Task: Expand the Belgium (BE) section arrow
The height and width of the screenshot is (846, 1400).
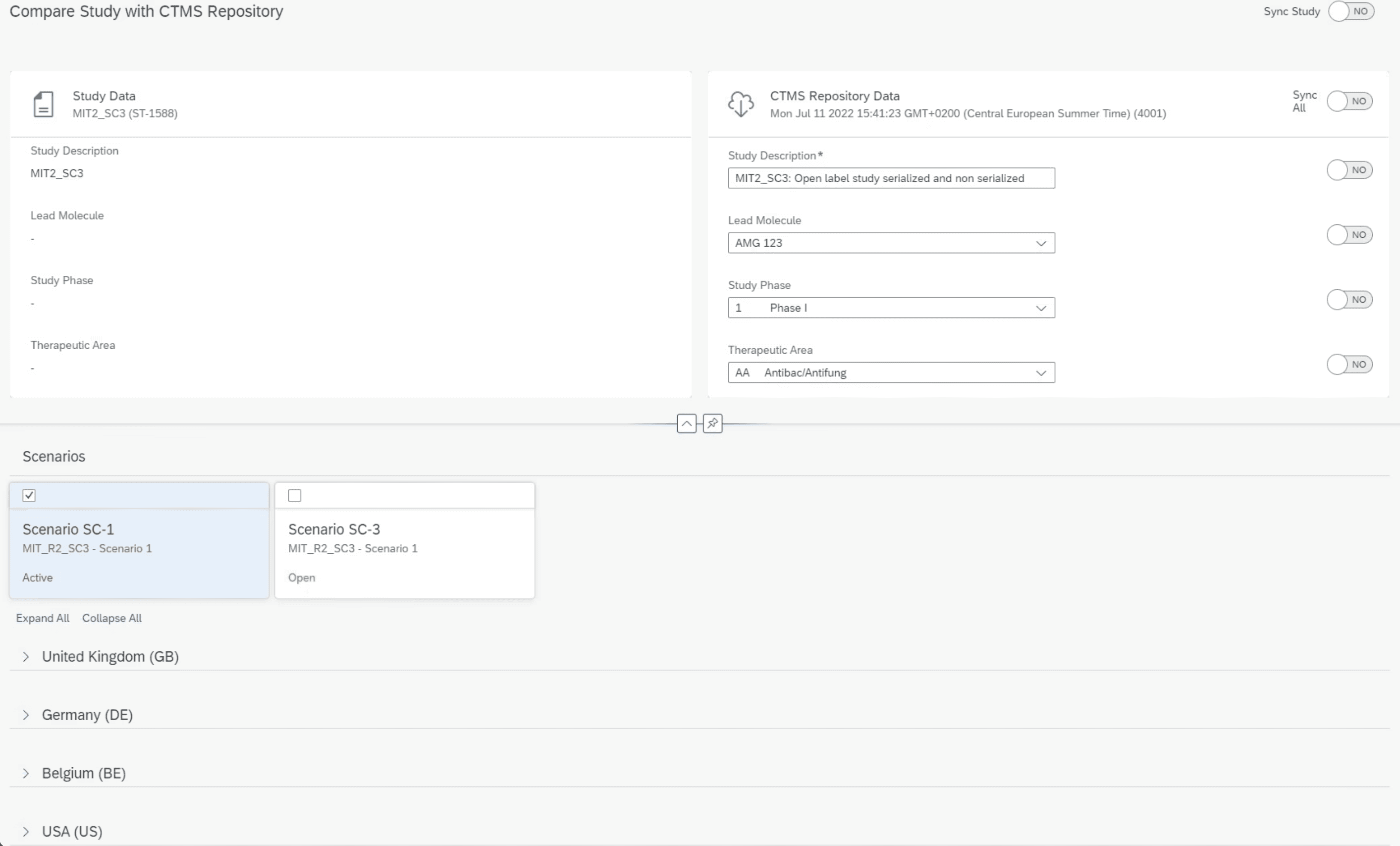Action: (x=26, y=773)
